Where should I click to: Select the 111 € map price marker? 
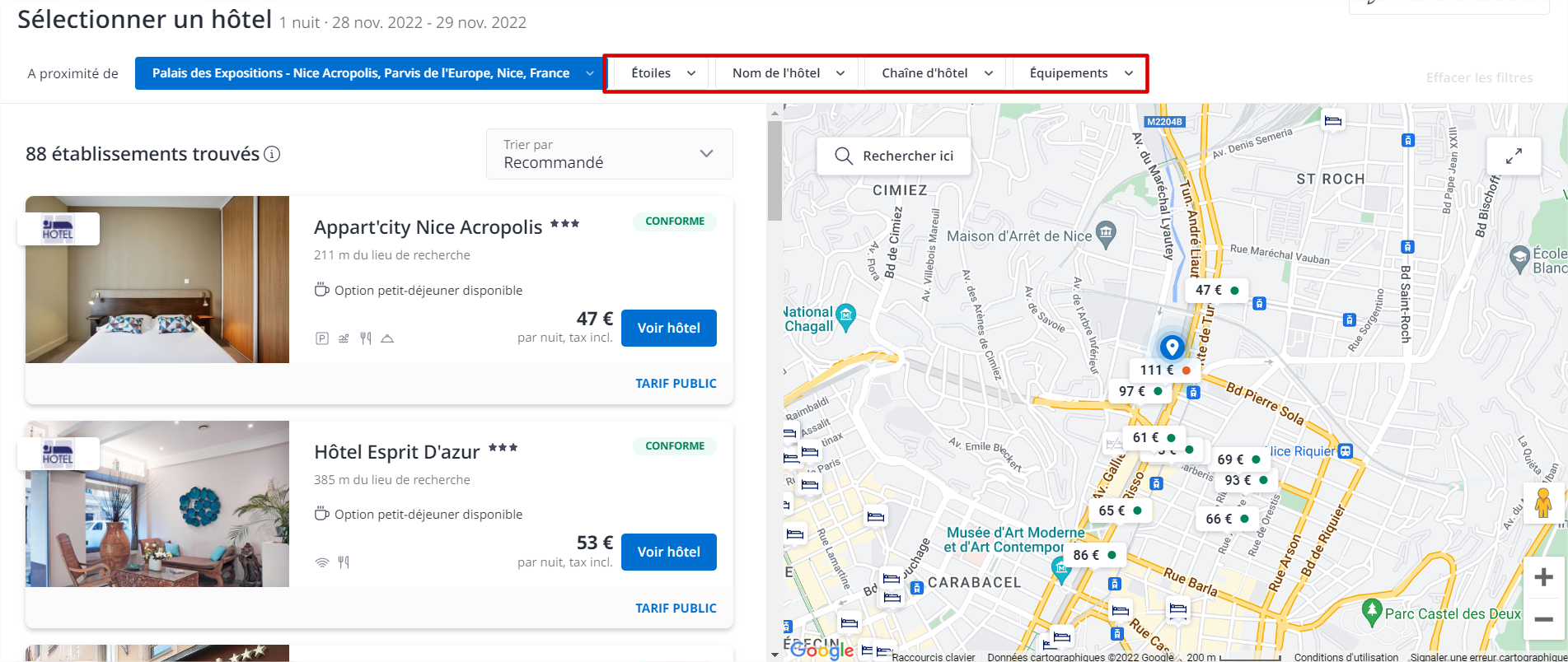coord(1165,371)
